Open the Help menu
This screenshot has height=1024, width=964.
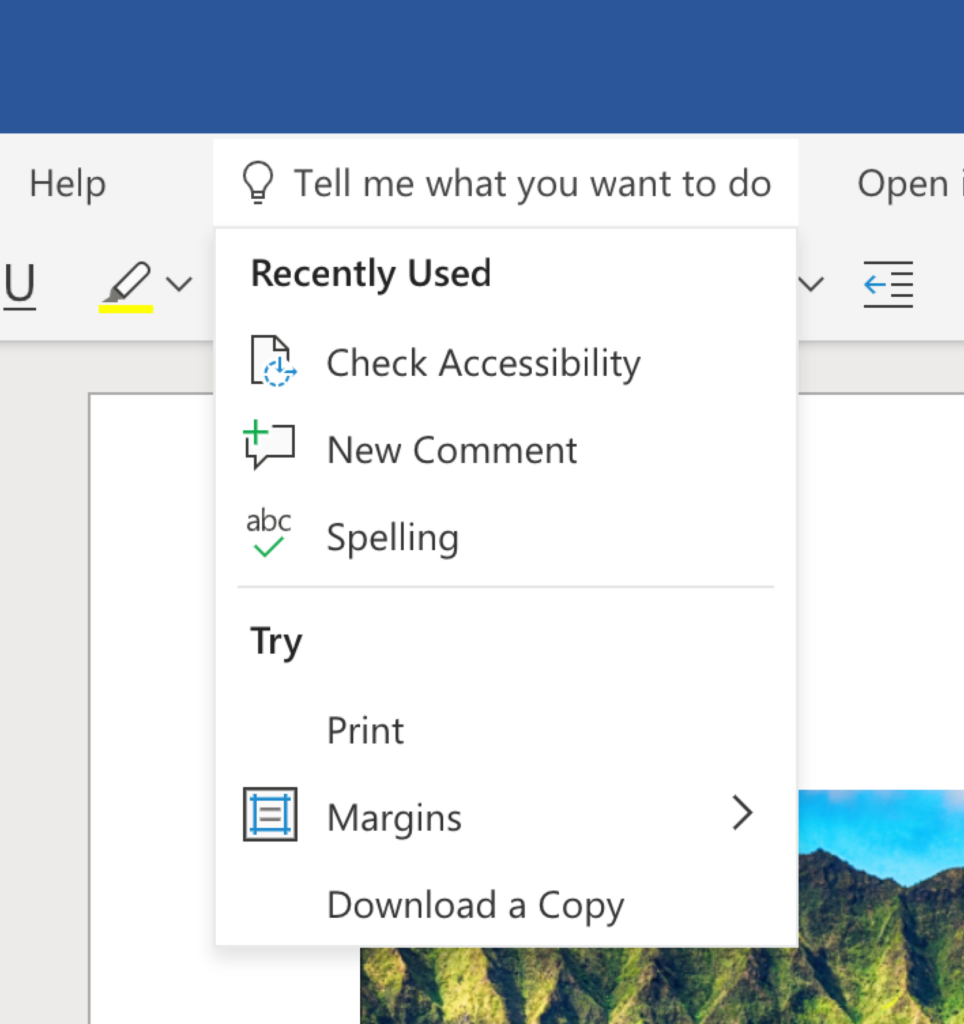click(67, 183)
